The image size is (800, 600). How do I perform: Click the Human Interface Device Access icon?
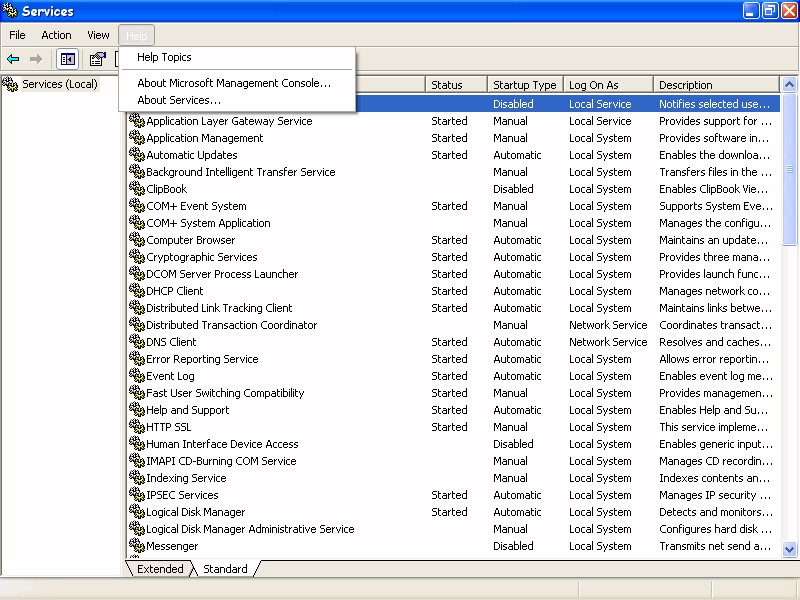(x=137, y=444)
